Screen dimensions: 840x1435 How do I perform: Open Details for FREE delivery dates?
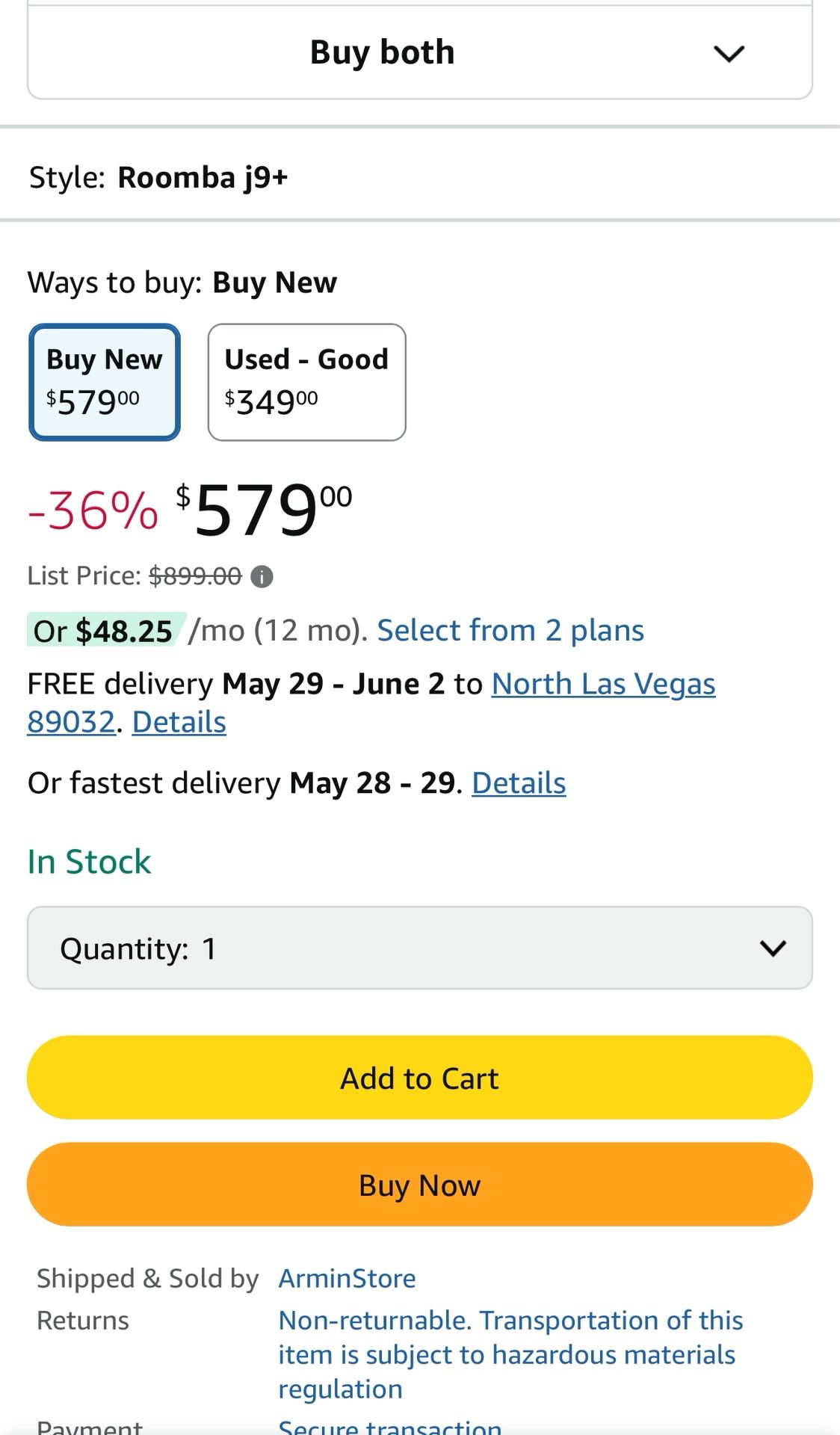tap(179, 722)
